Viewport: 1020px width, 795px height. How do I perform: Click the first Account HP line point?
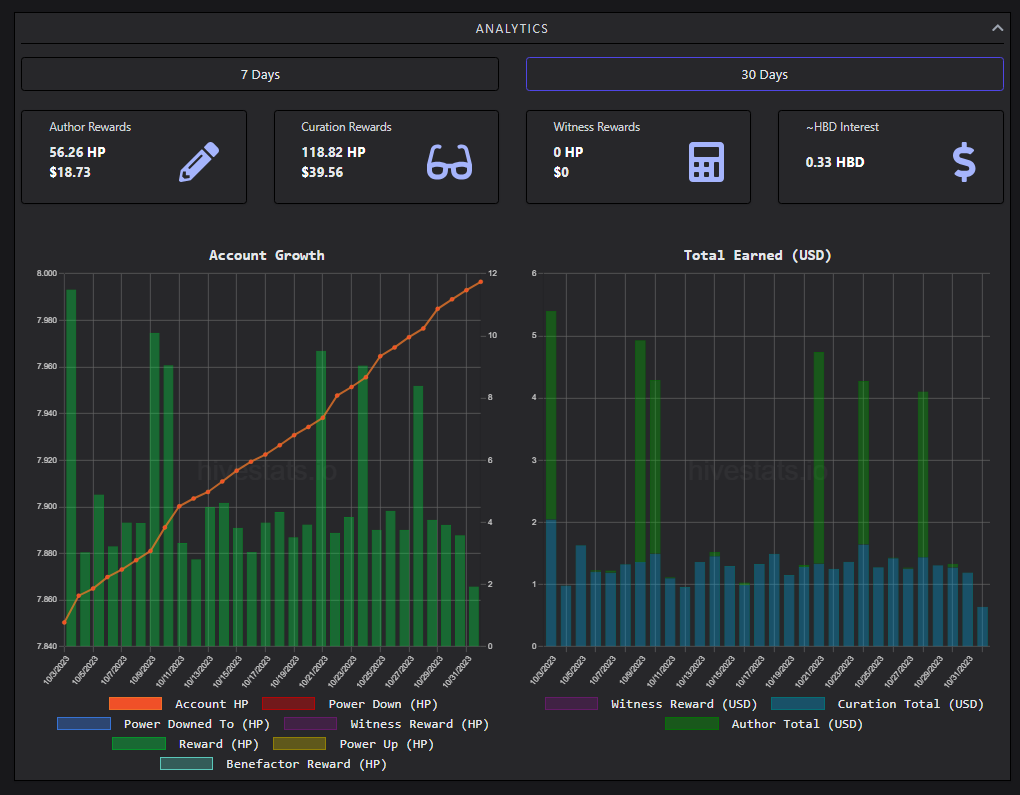(x=64, y=623)
